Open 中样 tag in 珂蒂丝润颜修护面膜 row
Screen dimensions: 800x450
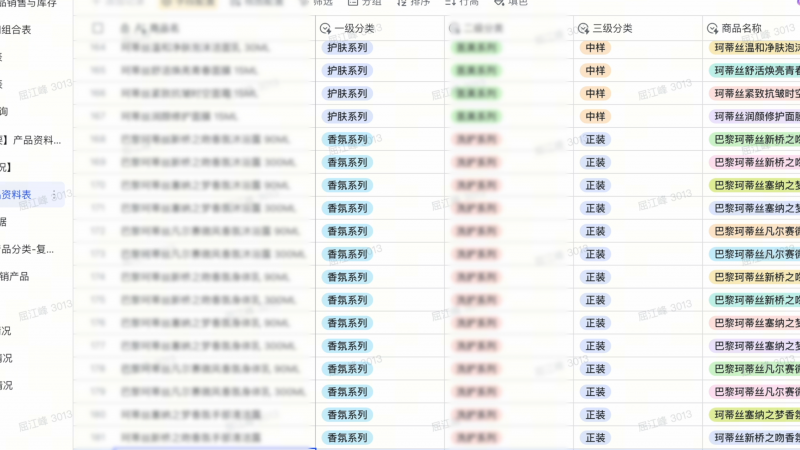tap(594, 116)
